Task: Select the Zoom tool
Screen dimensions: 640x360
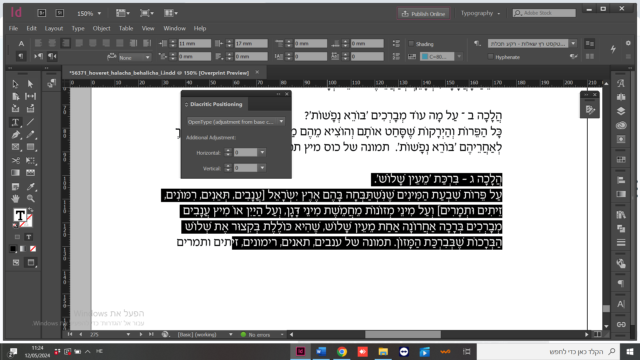Action: point(30,199)
